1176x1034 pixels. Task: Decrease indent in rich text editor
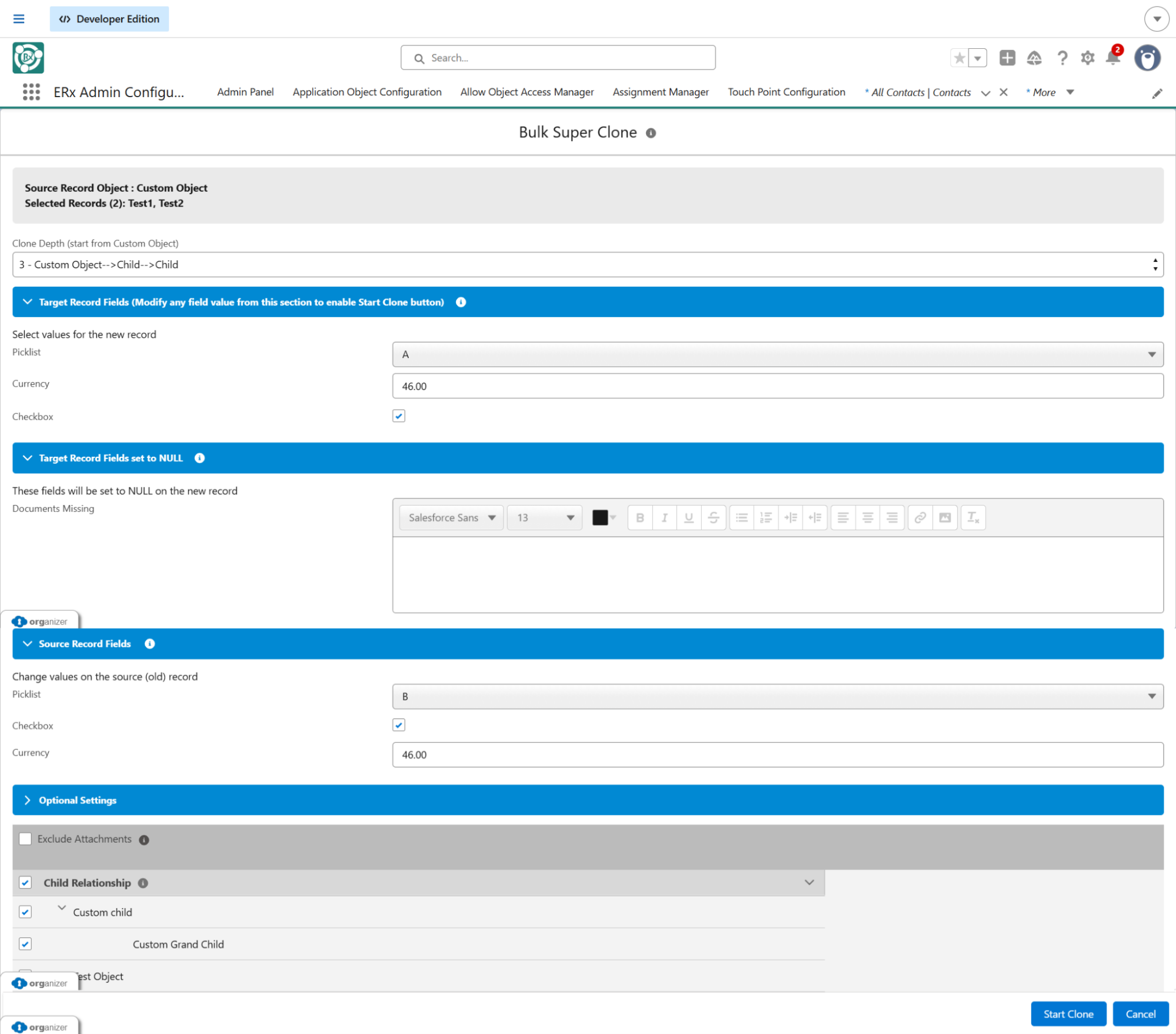point(815,517)
